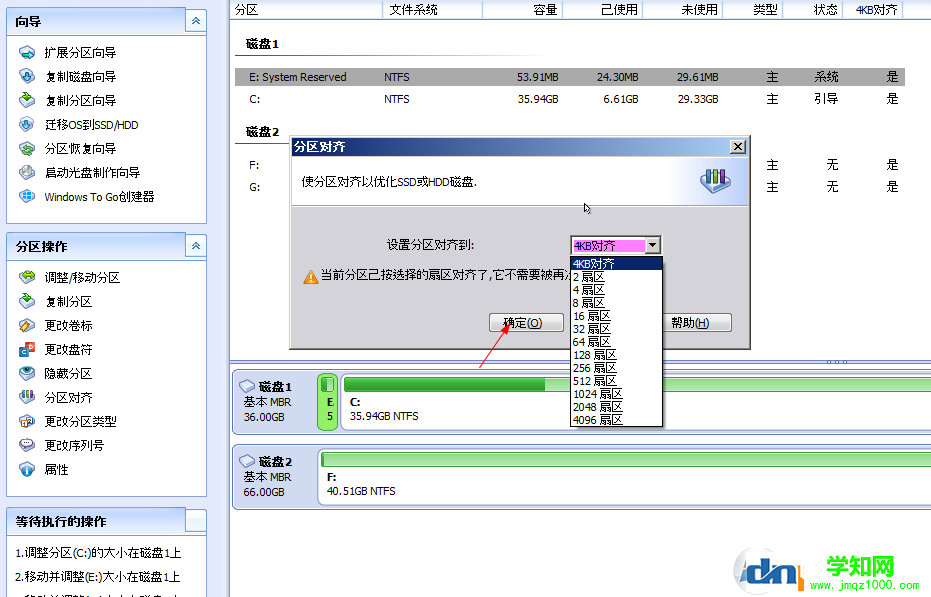The image size is (931, 597).
Task: Click 磁盘1 group header in partition list
Action: [262, 44]
